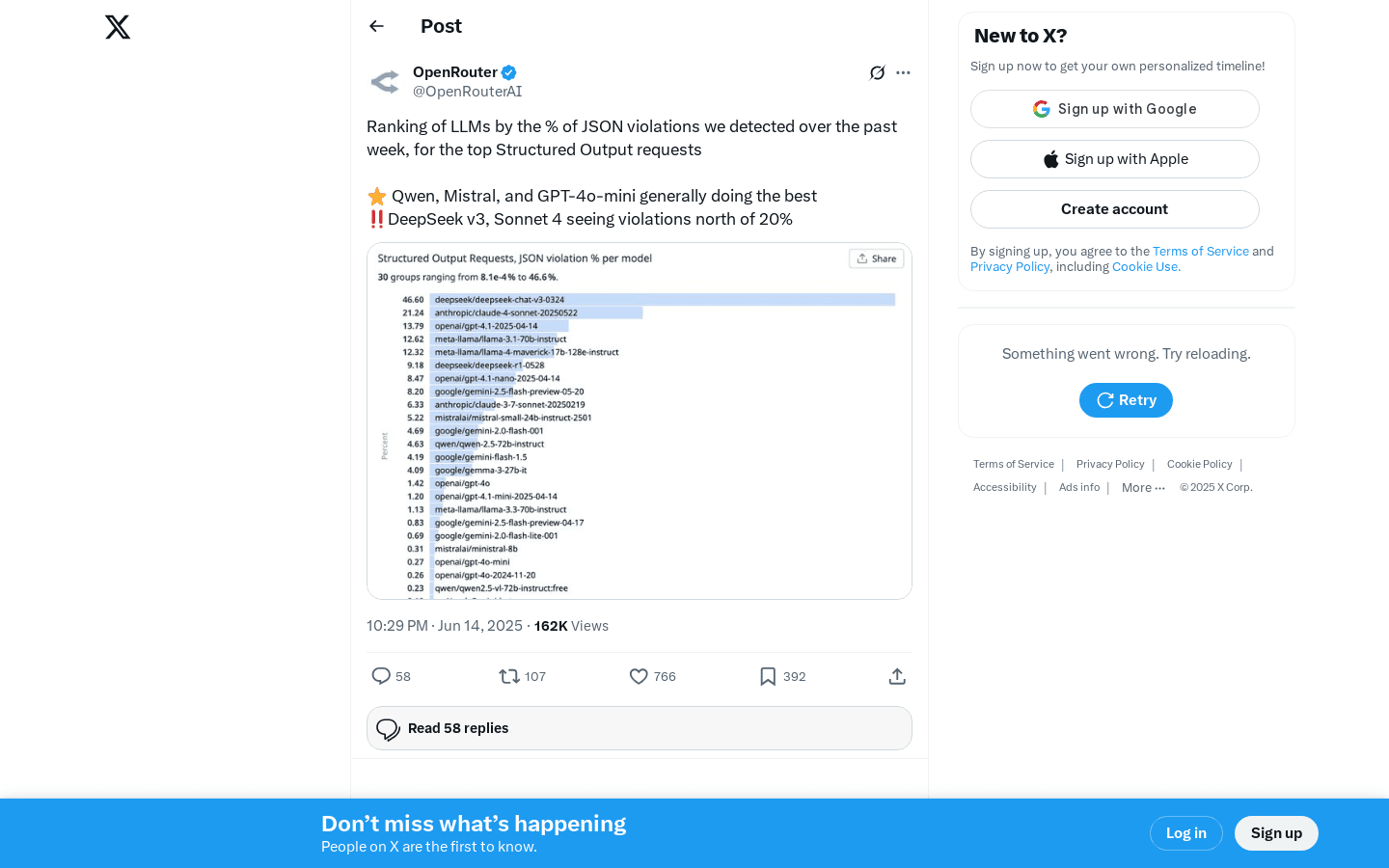
Task: Click the X logo icon
Action: (x=118, y=27)
